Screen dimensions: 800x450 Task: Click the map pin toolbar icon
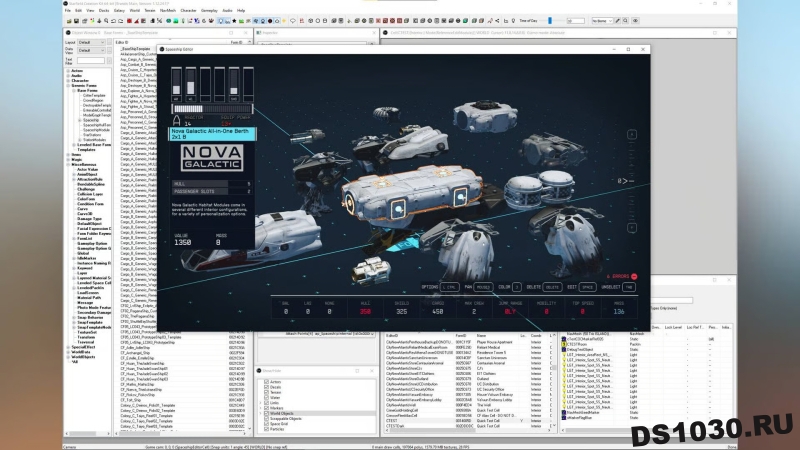pos(513,21)
